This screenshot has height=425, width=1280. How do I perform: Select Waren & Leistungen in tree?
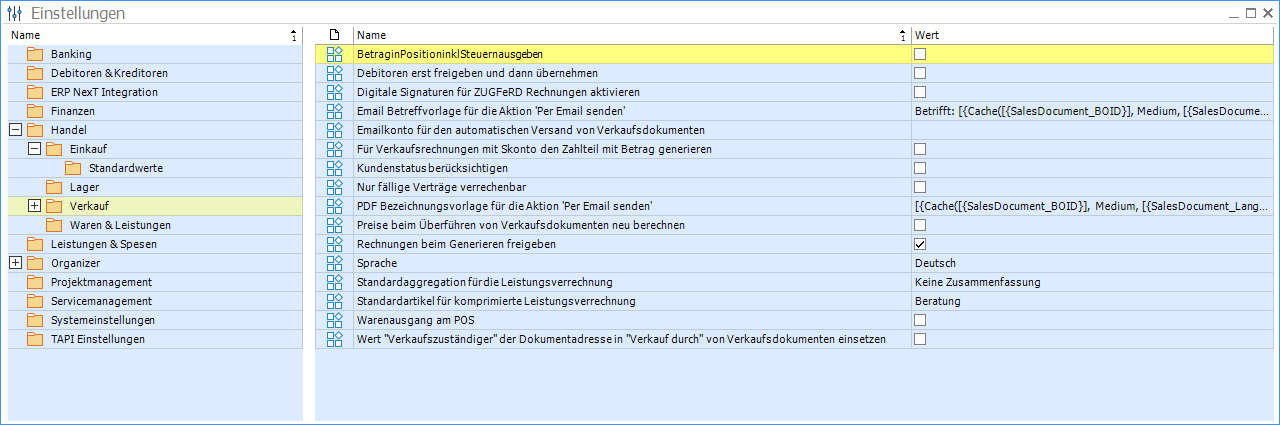[x=120, y=225]
